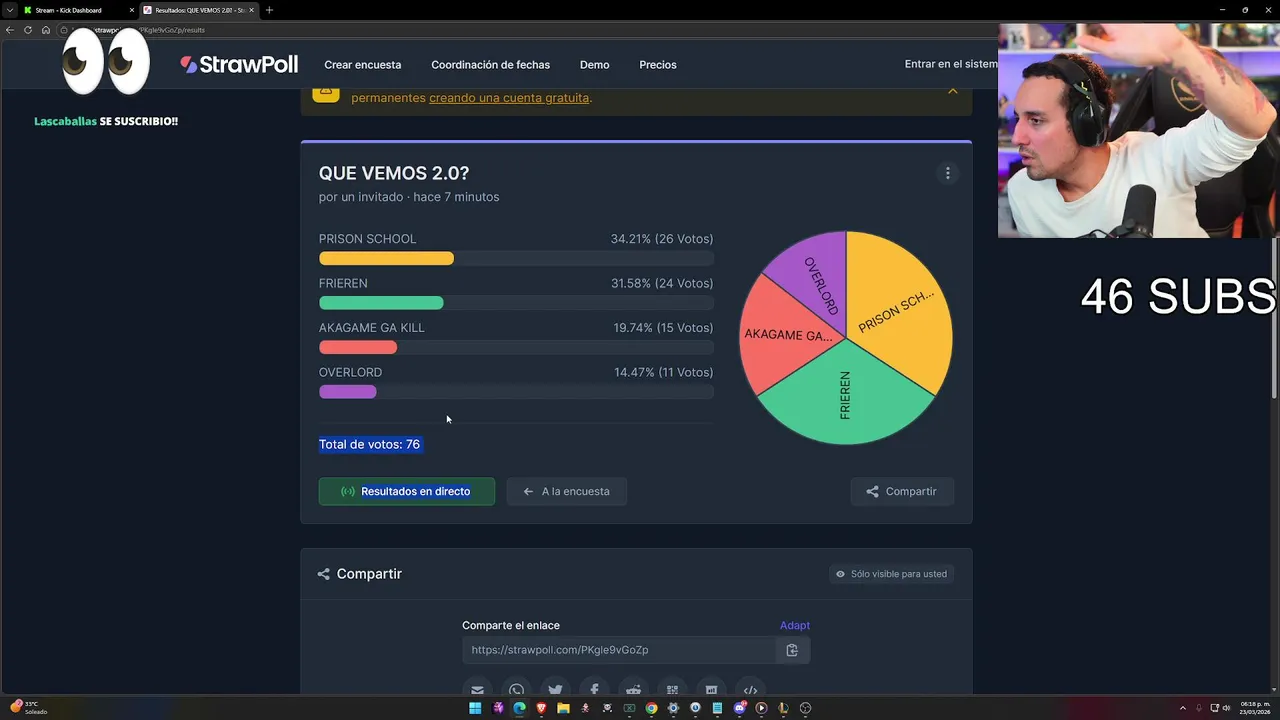Open the Windows Start menu
1280x720 pixels.
pos(475,708)
